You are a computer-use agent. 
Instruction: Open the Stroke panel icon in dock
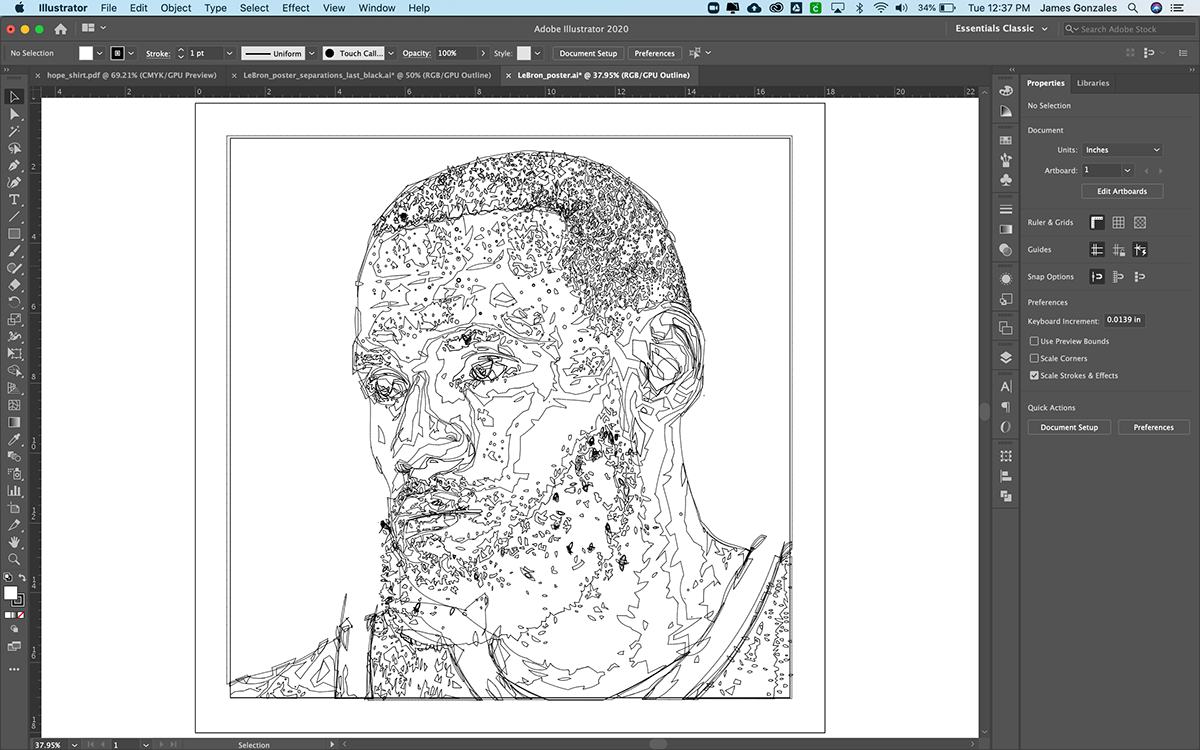(1006, 209)
